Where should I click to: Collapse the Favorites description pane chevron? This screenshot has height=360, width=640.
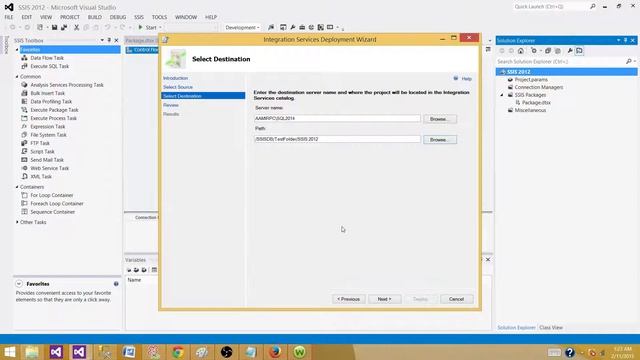click(x=19, y=284)
